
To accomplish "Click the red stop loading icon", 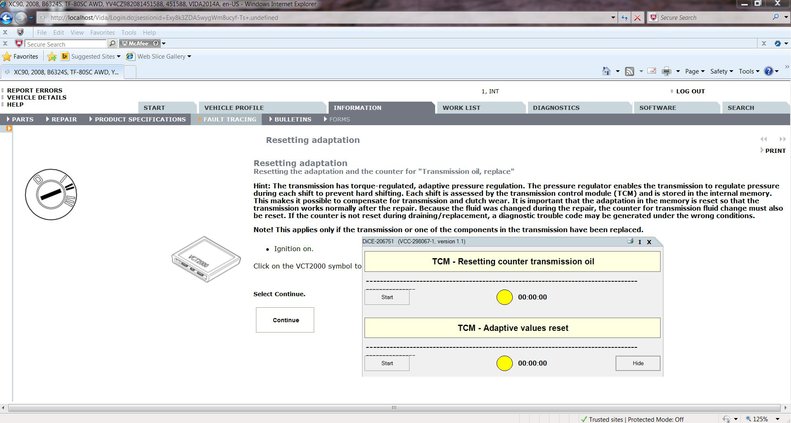I will pos(637,18).
